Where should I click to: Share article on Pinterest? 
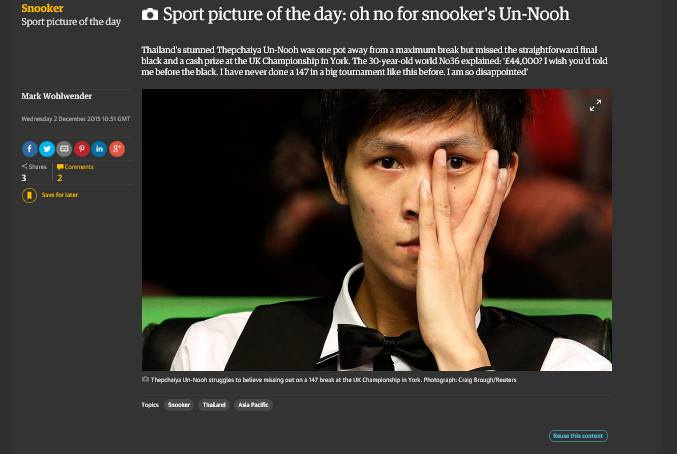coord(82,149)
